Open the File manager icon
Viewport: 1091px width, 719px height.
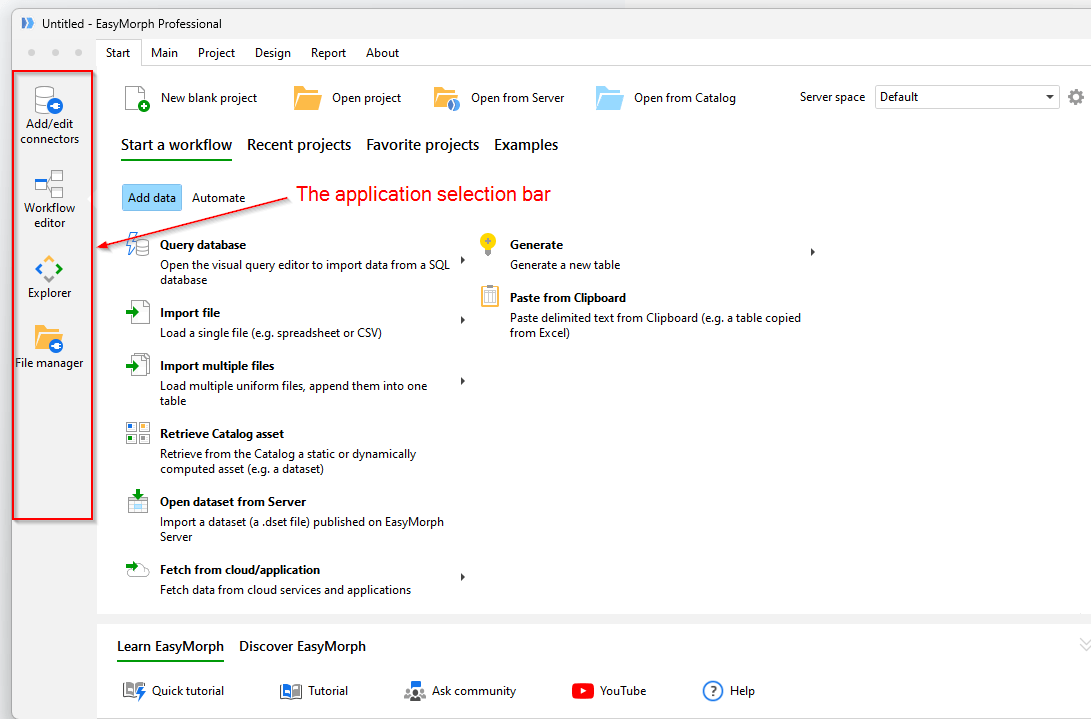(49, 339)
